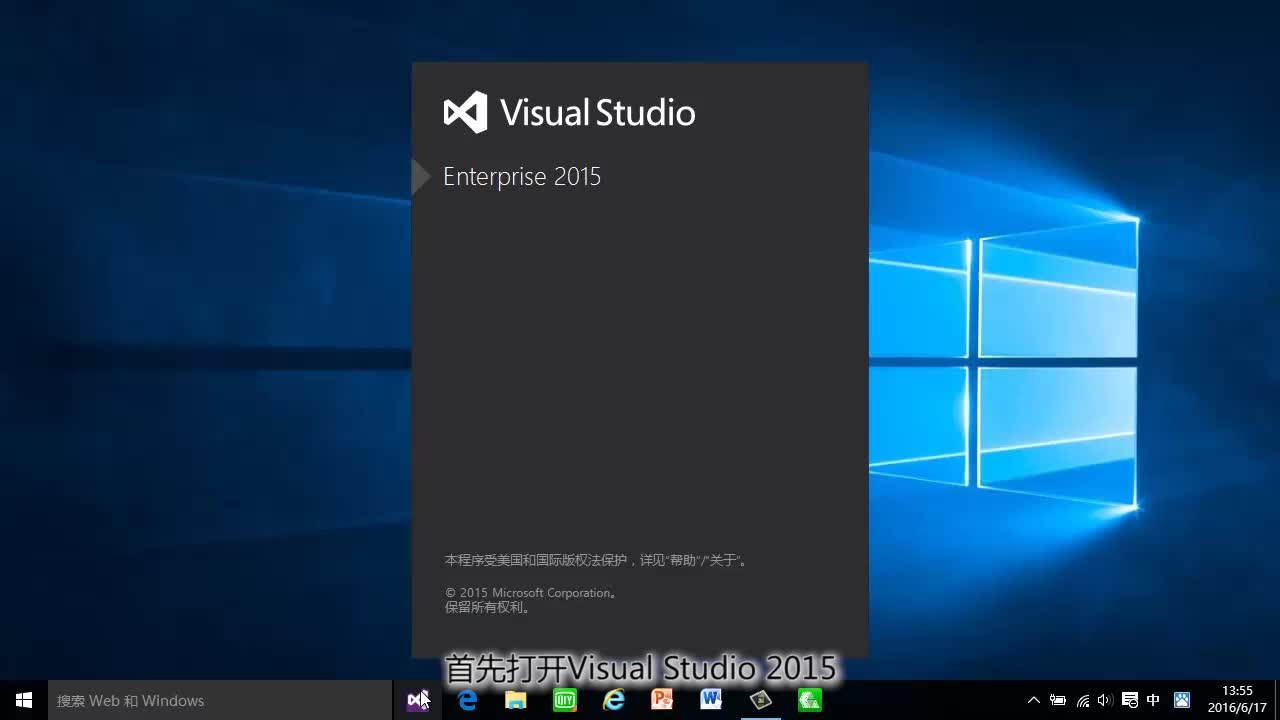Launch Internet Explorer from the taskbar
This screenshot has width=1280, height=720.
point(614,701)
